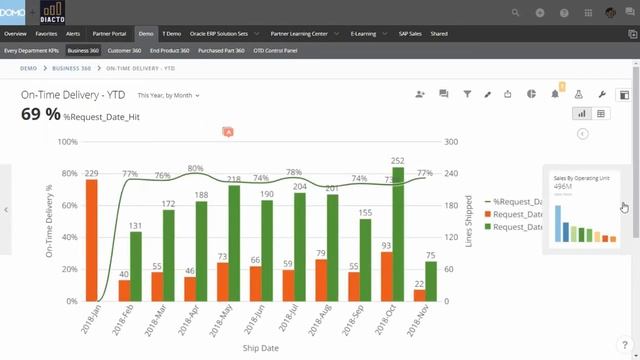This screenshot has width=640, height=360.
Task: Open the card comments icon
Action: point(444,94)
